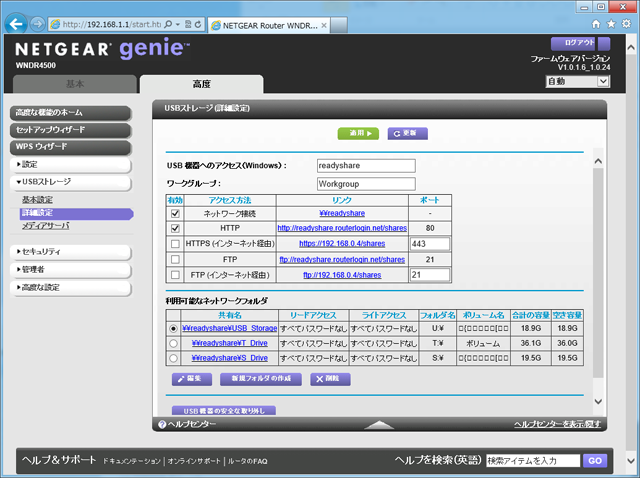Uncheck the HTTP access method checkbox
The image size is (640, 478).
coord(176,228)
